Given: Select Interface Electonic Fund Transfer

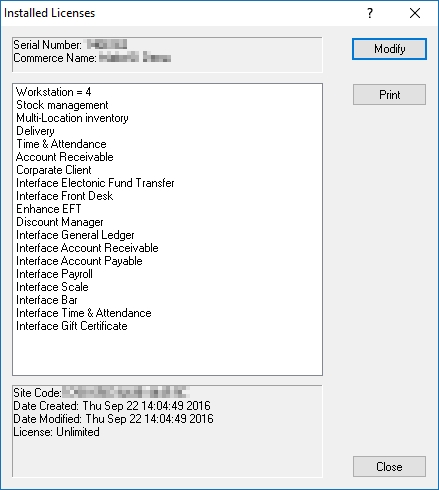Looking at the screenshot, I should [x=95, y=183].
